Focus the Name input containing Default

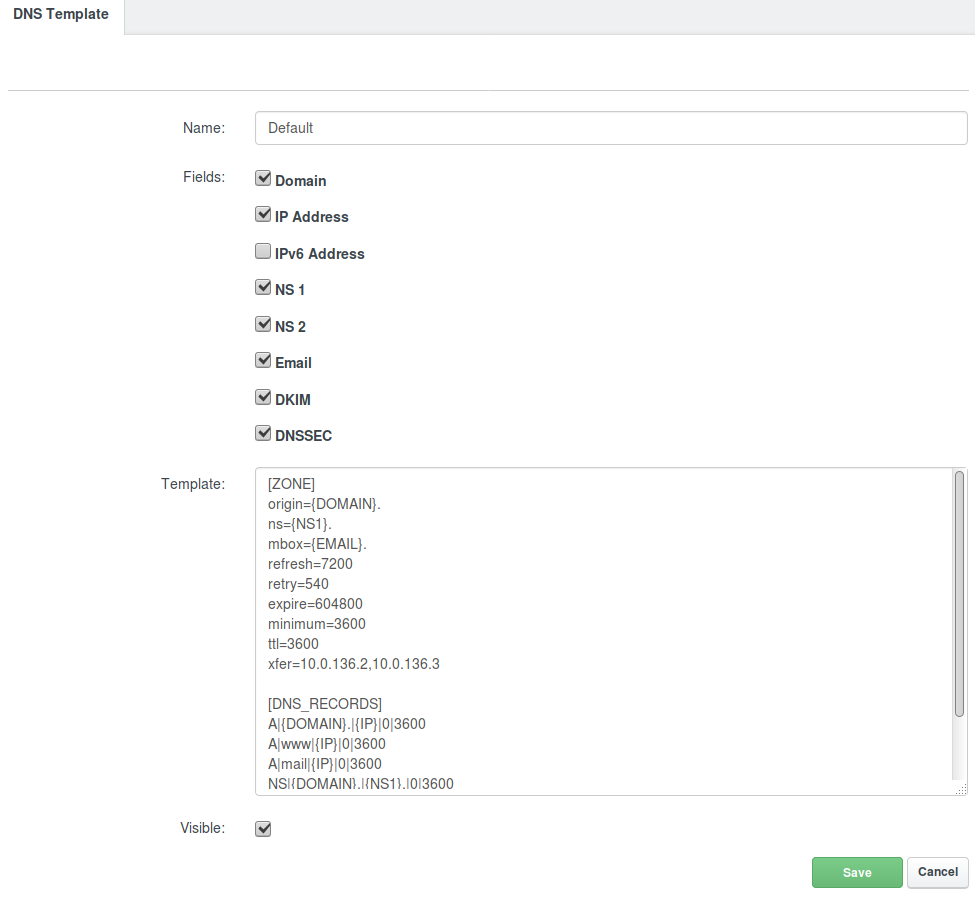tap(611, 128)
